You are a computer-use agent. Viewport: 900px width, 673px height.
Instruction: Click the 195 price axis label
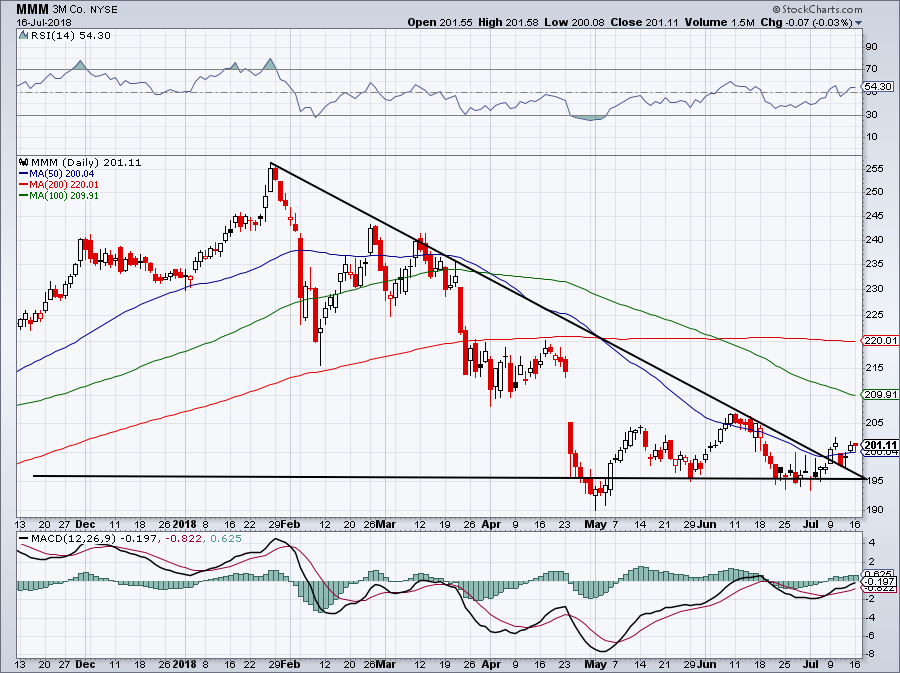click(875, 480)
